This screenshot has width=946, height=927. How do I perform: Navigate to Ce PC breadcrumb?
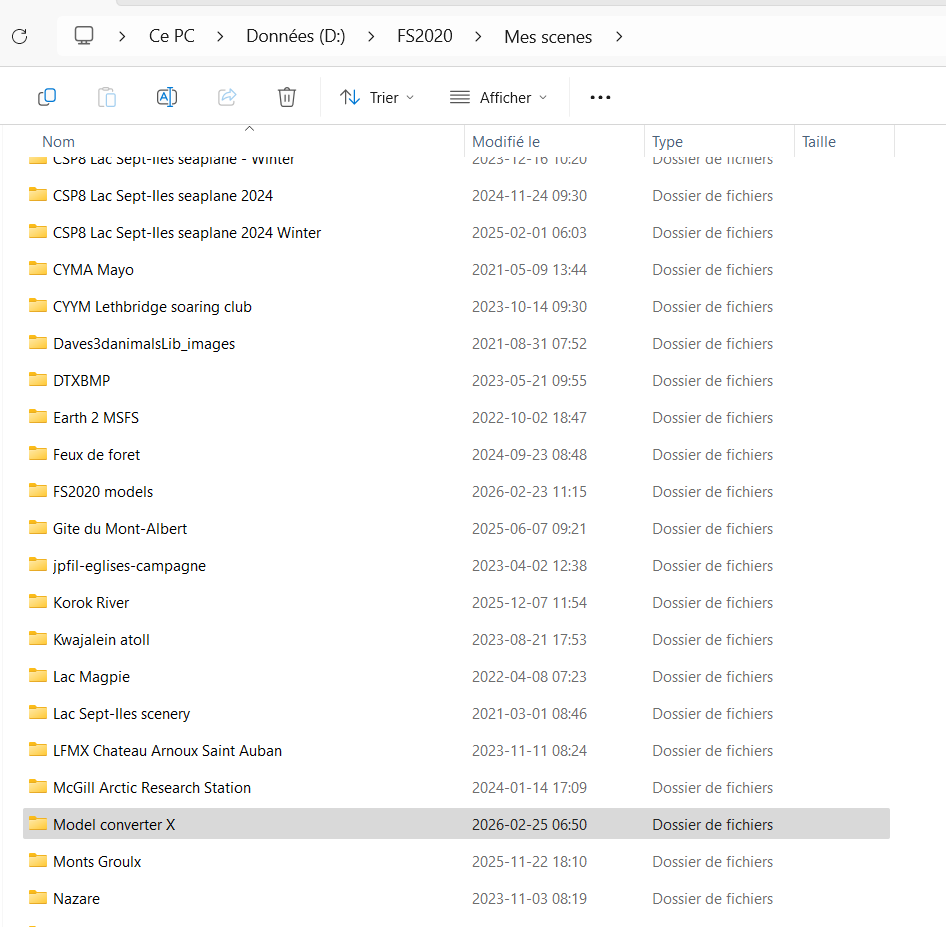pyautogui.click(x=172, y=36)
